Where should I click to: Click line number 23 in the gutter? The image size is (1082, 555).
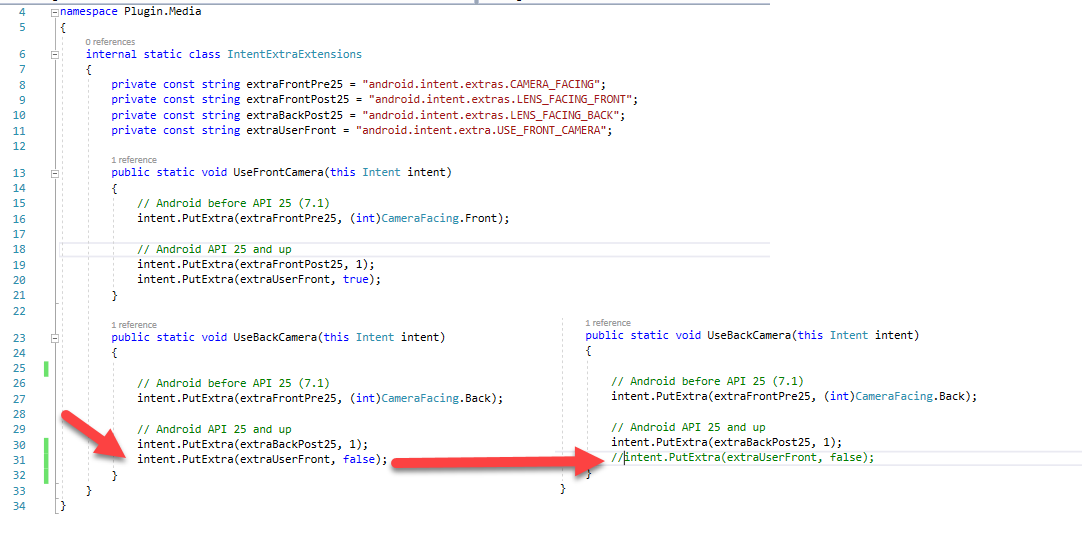(19, 338)
